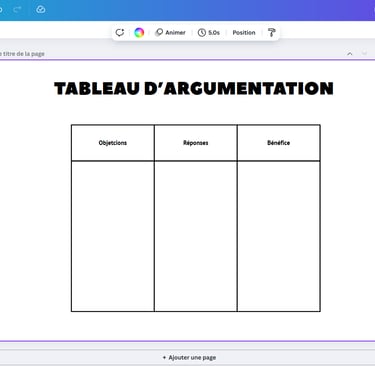Click the cloud save status icon

pyautogui.click(x=41, y=9)
